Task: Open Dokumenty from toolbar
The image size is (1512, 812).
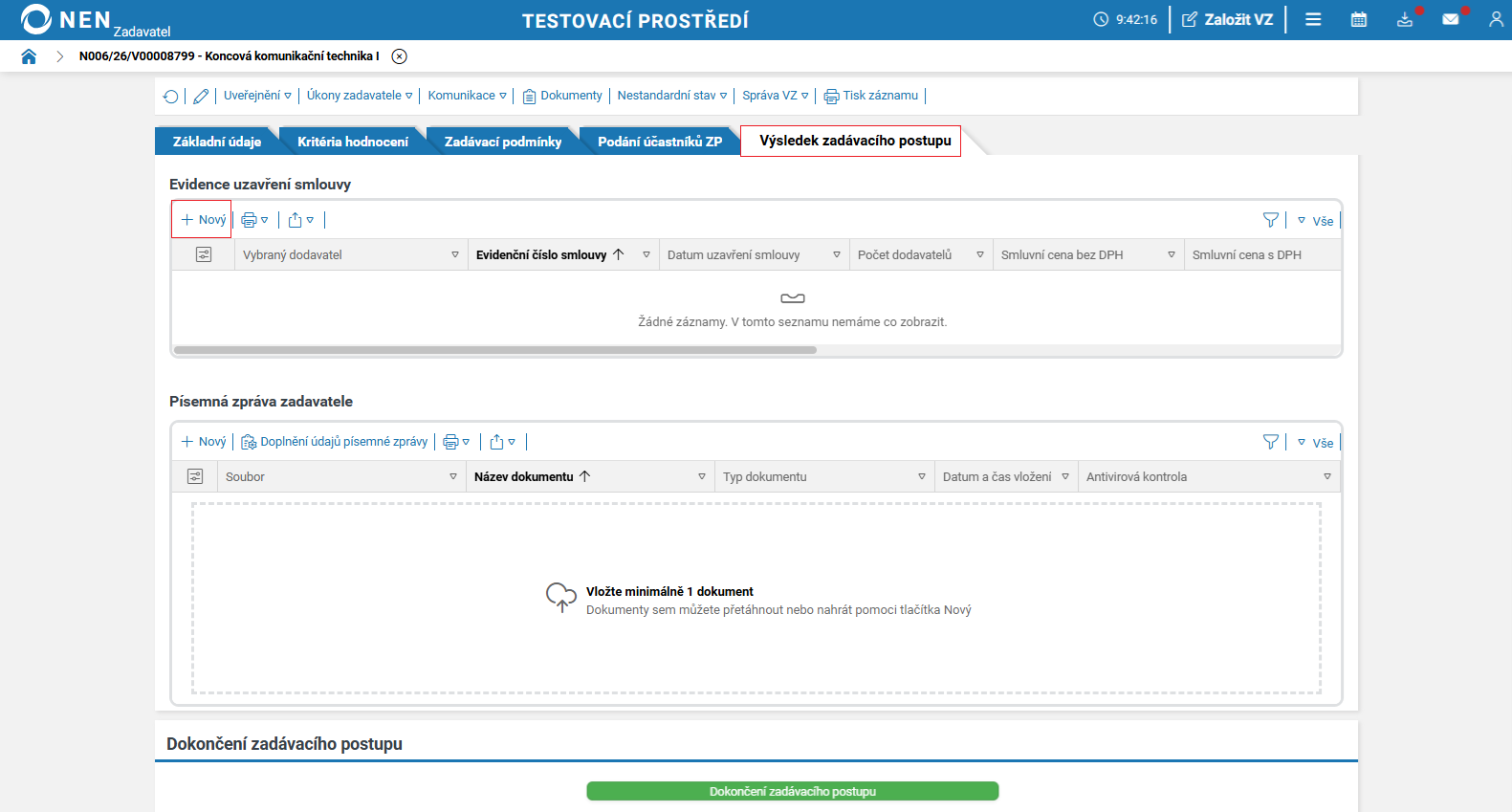Action: (x=562, y=96)
